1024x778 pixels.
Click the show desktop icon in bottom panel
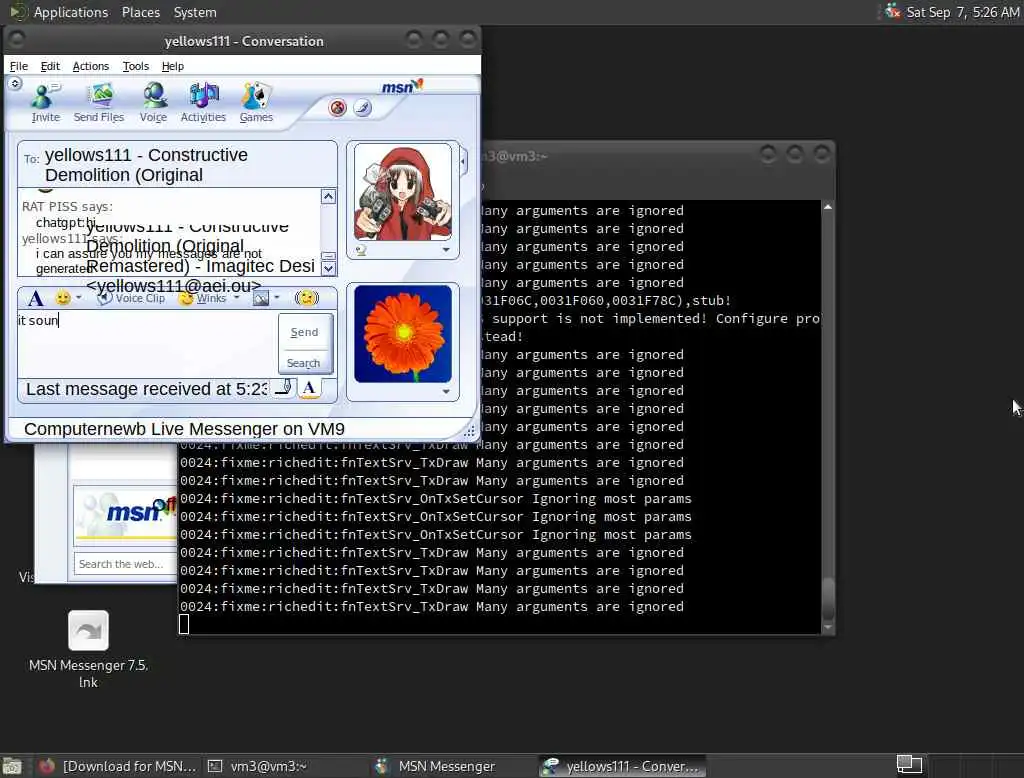pyautogui.click(x=11, y=766)
